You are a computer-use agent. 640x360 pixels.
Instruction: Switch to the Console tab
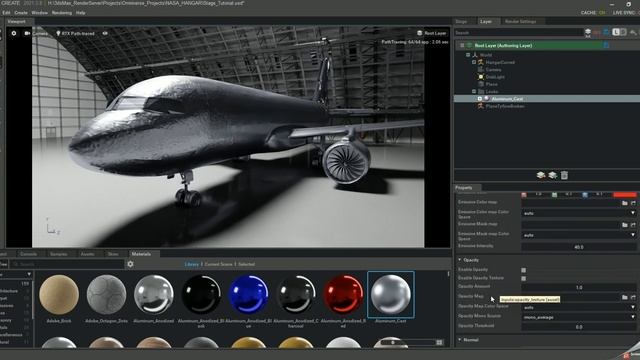29,254
